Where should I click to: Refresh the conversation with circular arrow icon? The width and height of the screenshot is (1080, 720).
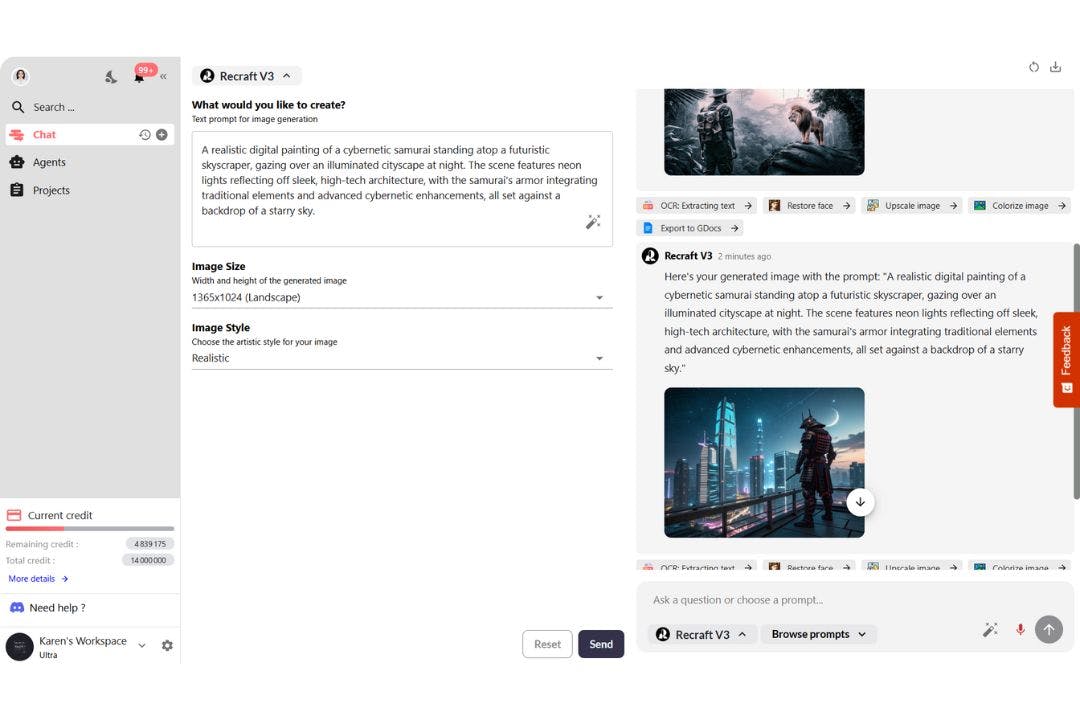[1034, 67]
